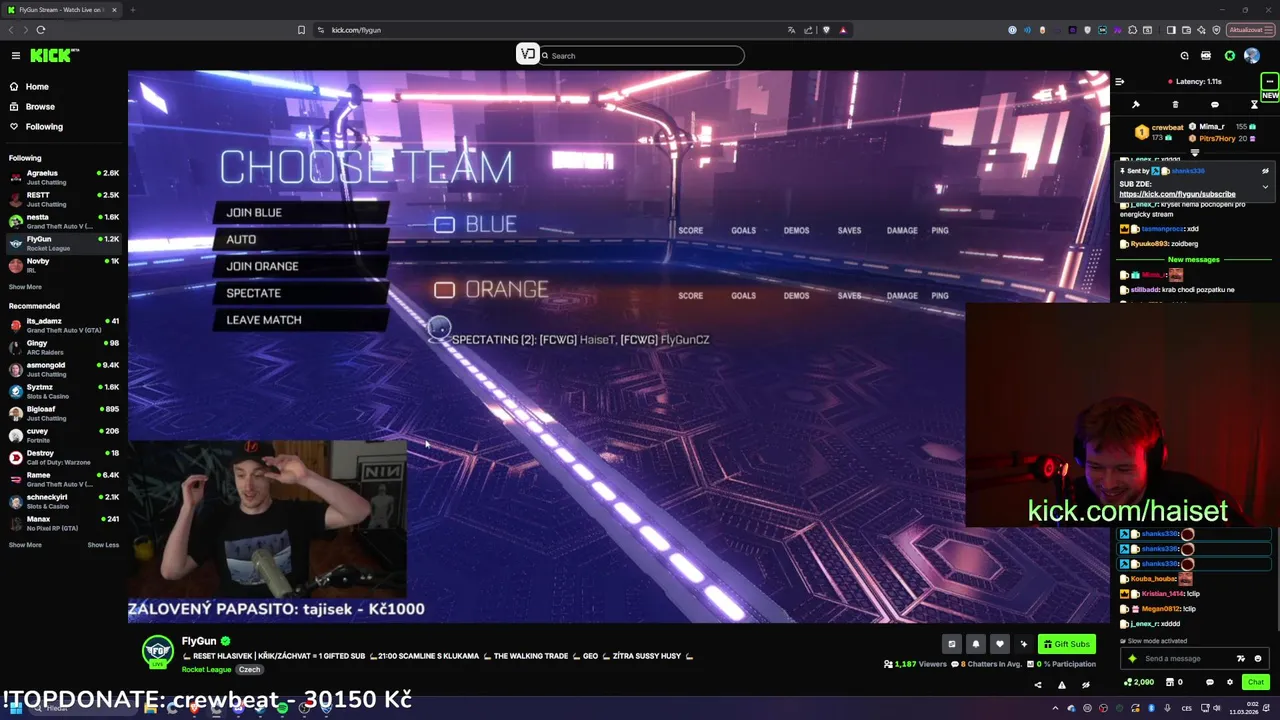Click the Czech language tag
Screen dimensions: 1280x720
[x=249, y=670]
